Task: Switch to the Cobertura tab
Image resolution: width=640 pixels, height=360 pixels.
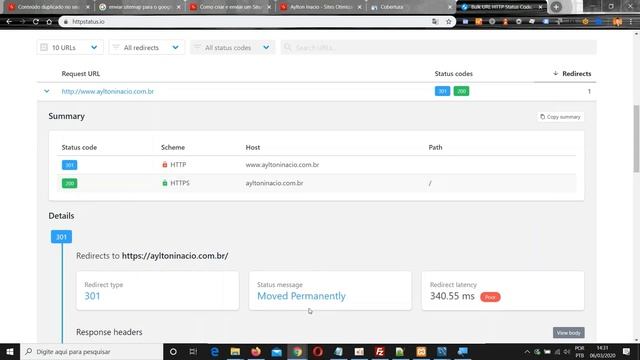Action: pos(410,7)
